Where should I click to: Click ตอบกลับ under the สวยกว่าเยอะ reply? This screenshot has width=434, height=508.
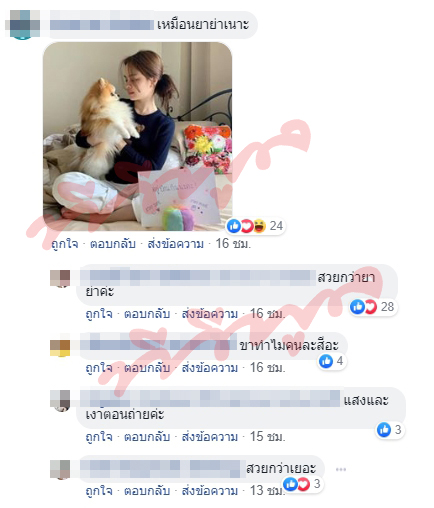147,491
